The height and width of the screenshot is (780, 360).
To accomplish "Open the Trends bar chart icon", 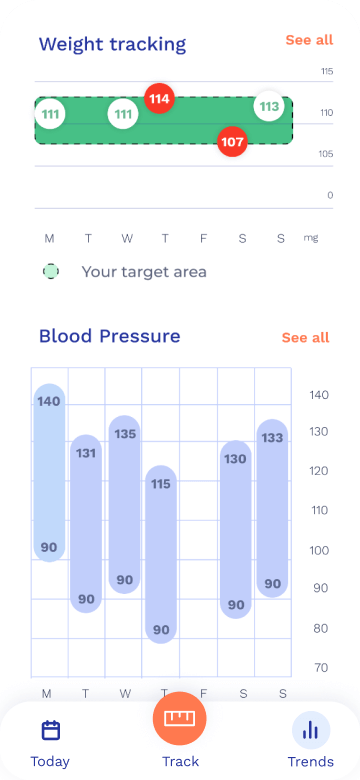I will coord(311,730).
